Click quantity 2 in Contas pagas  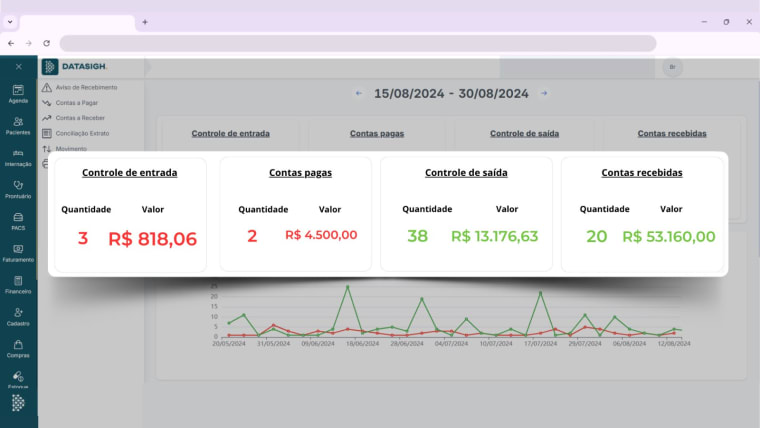pyautogui.click(x=252, y=236)
